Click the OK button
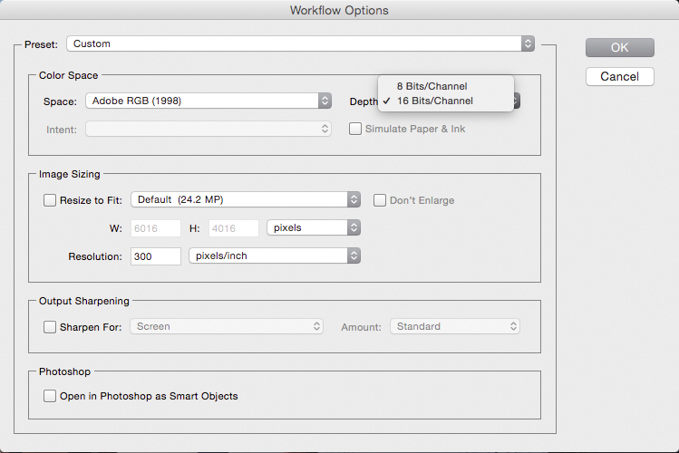Image resolution: width=679 pixels, height=453 pixels. pyautogui.click(x=620, y=48)
